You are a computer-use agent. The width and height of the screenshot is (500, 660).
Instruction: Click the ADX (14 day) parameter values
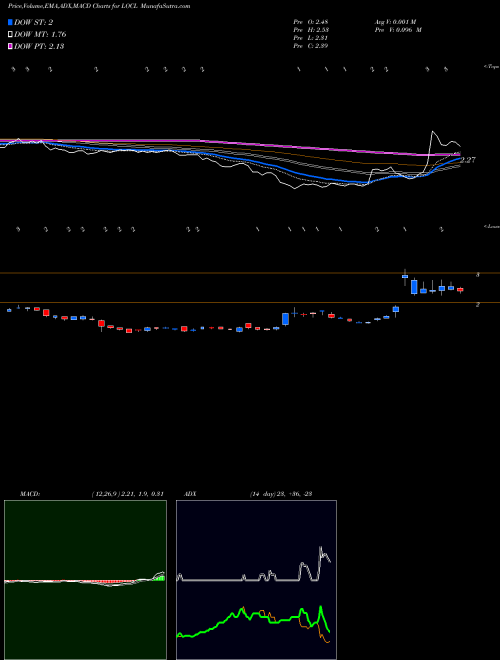(x=281, y=494)
